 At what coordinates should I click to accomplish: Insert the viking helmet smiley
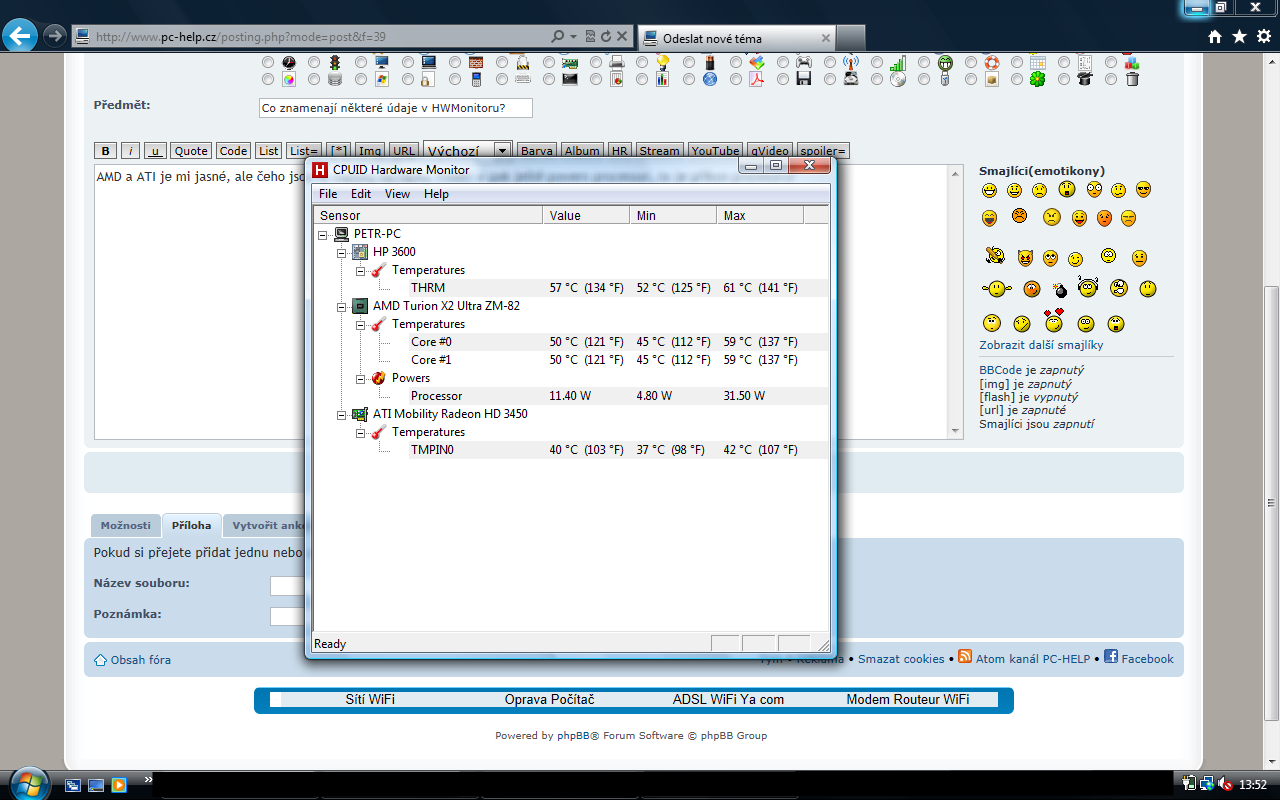coord(1088,286)
